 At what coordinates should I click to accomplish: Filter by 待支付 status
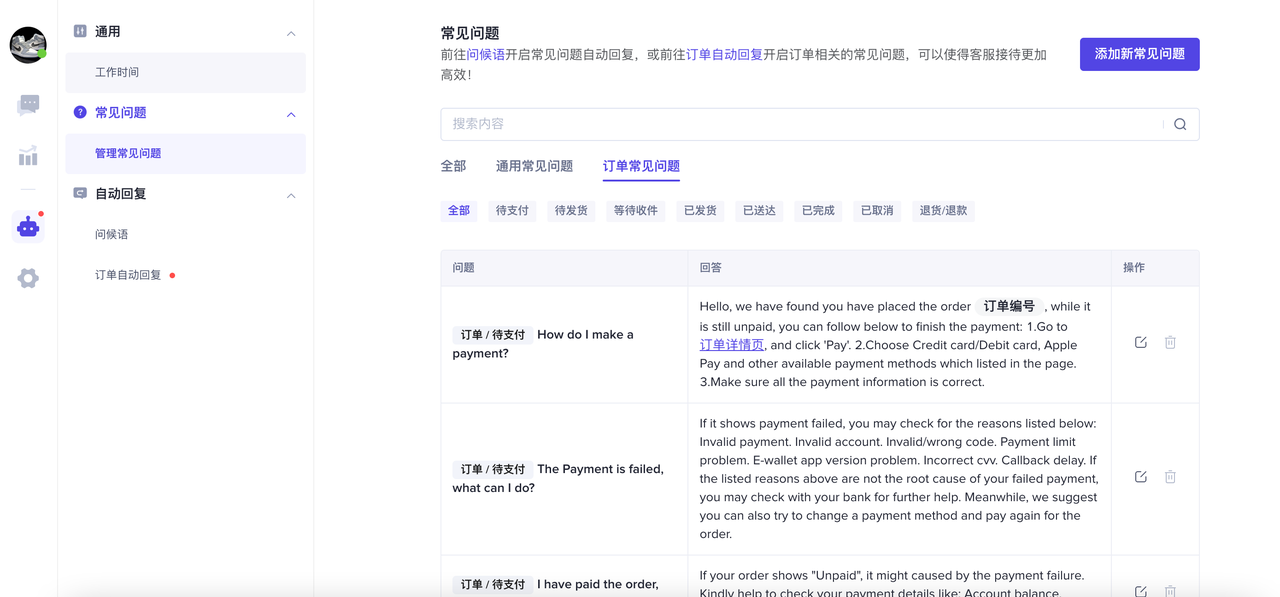(512, 211)
